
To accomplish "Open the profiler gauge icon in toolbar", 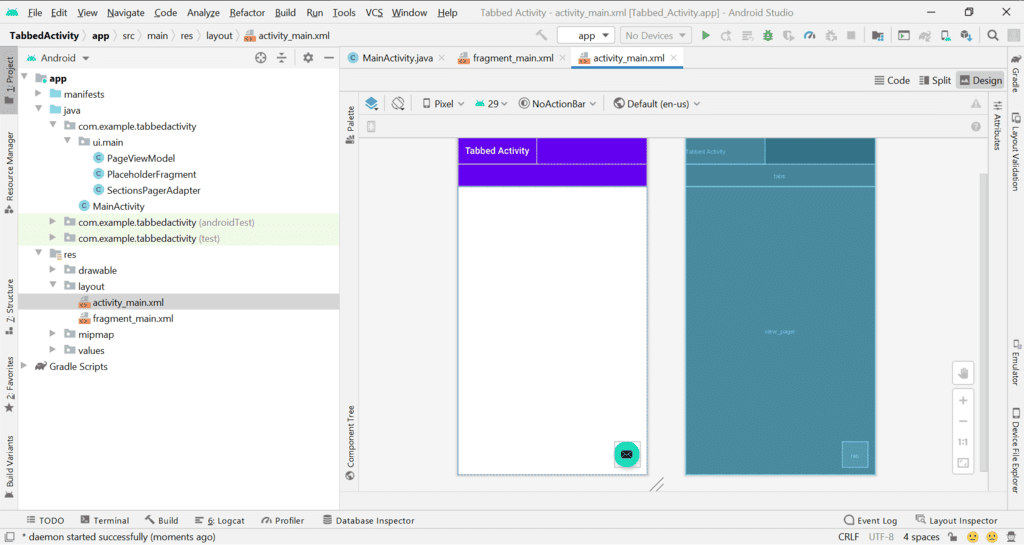I will pyautogui.click(x=810, y=35).
